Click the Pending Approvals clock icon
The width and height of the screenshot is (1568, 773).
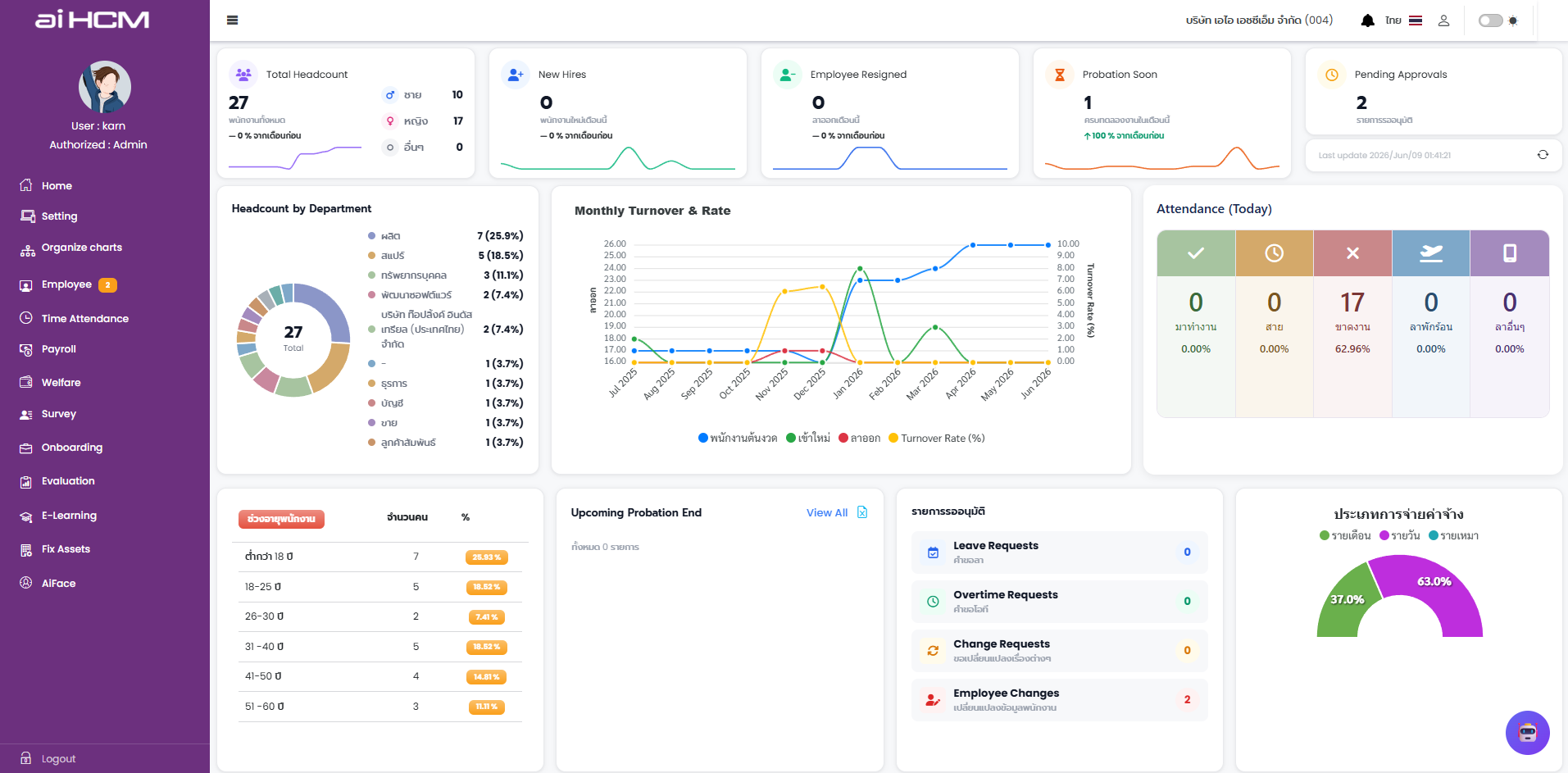[1332, 75]
